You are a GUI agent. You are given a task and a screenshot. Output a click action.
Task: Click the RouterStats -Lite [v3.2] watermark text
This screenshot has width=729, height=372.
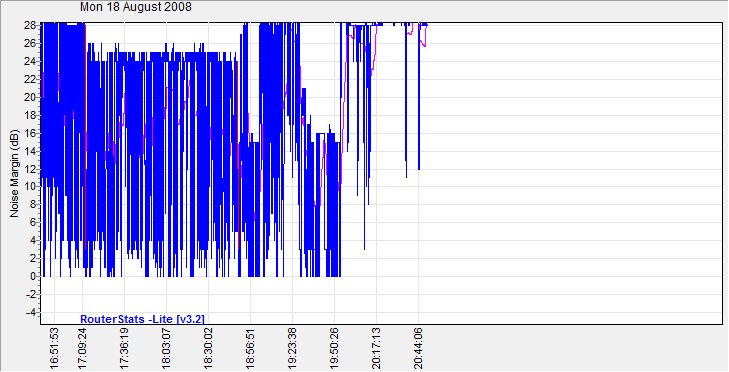142,319
